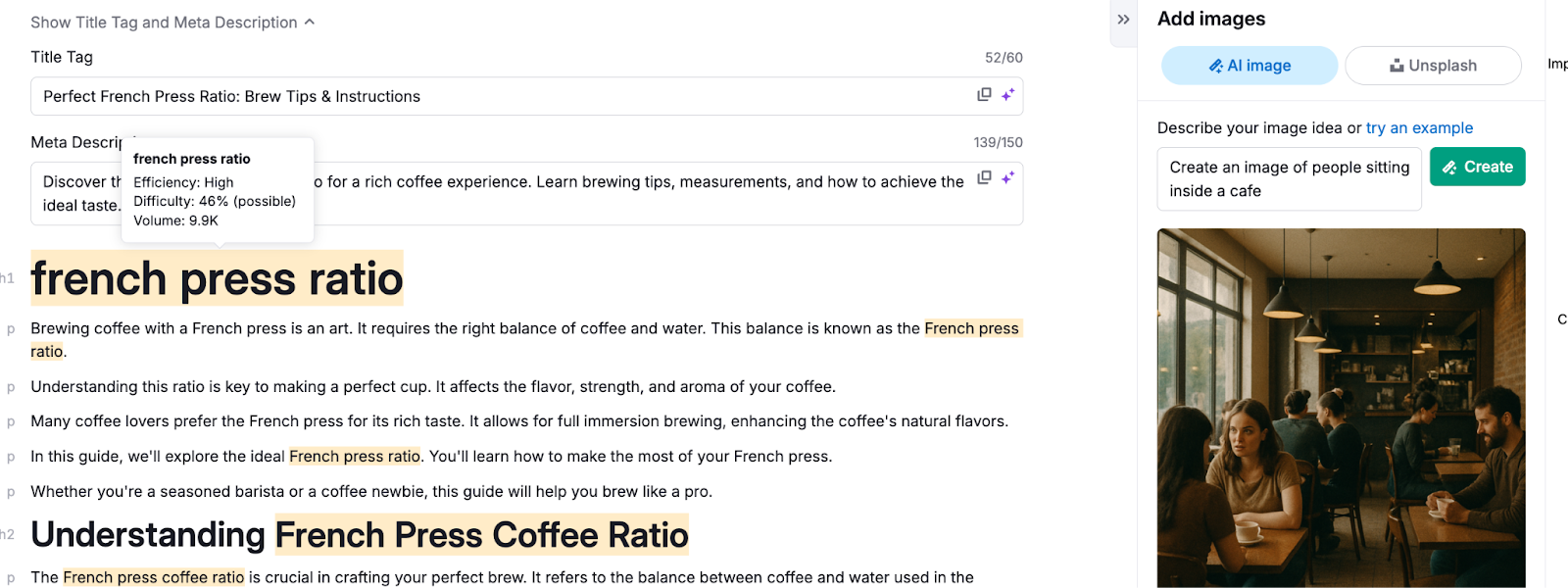Switch to the AI image tab
1568x588 pixels.
[1249, 66]
